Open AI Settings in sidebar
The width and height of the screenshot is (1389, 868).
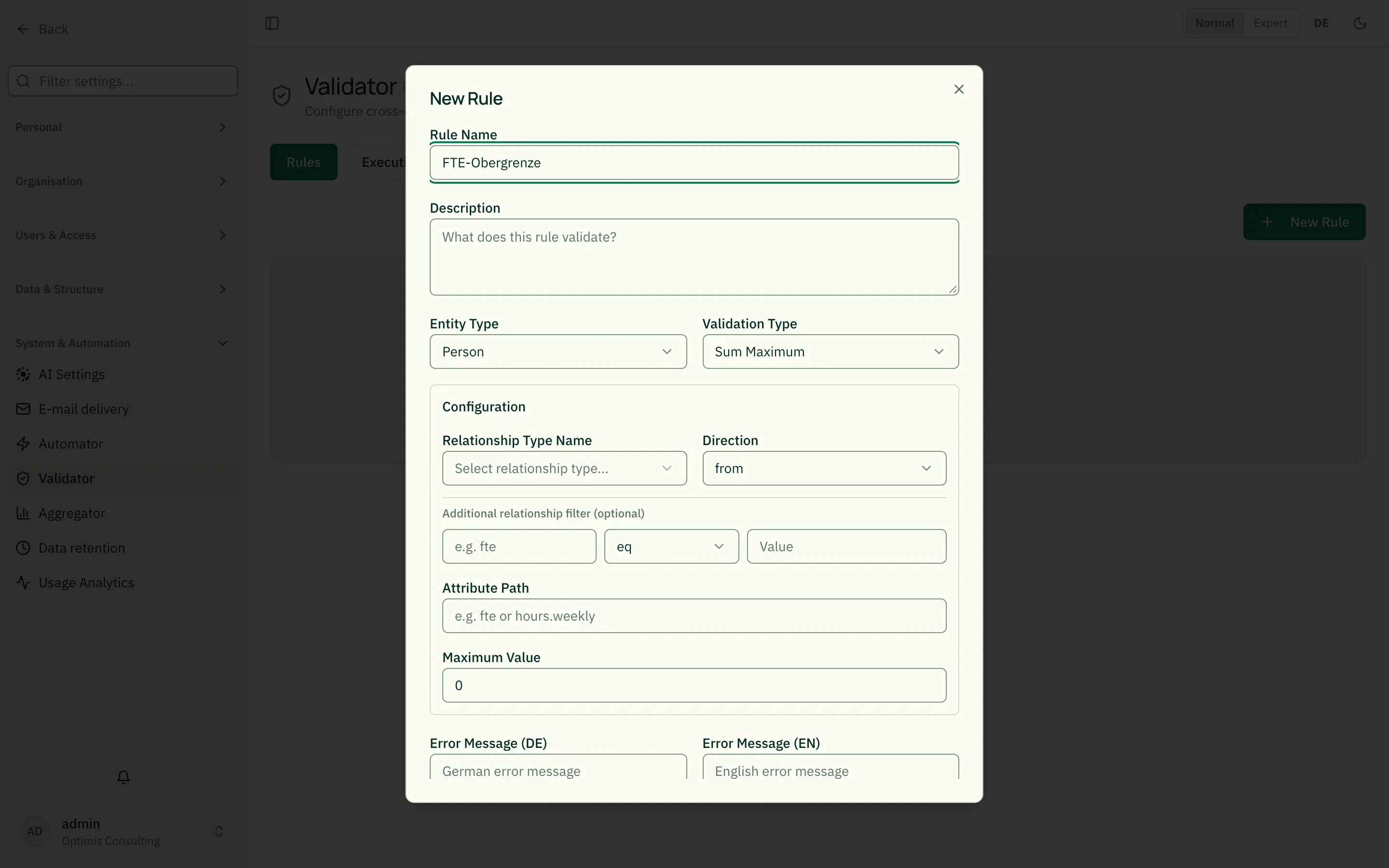pos(123,374)
